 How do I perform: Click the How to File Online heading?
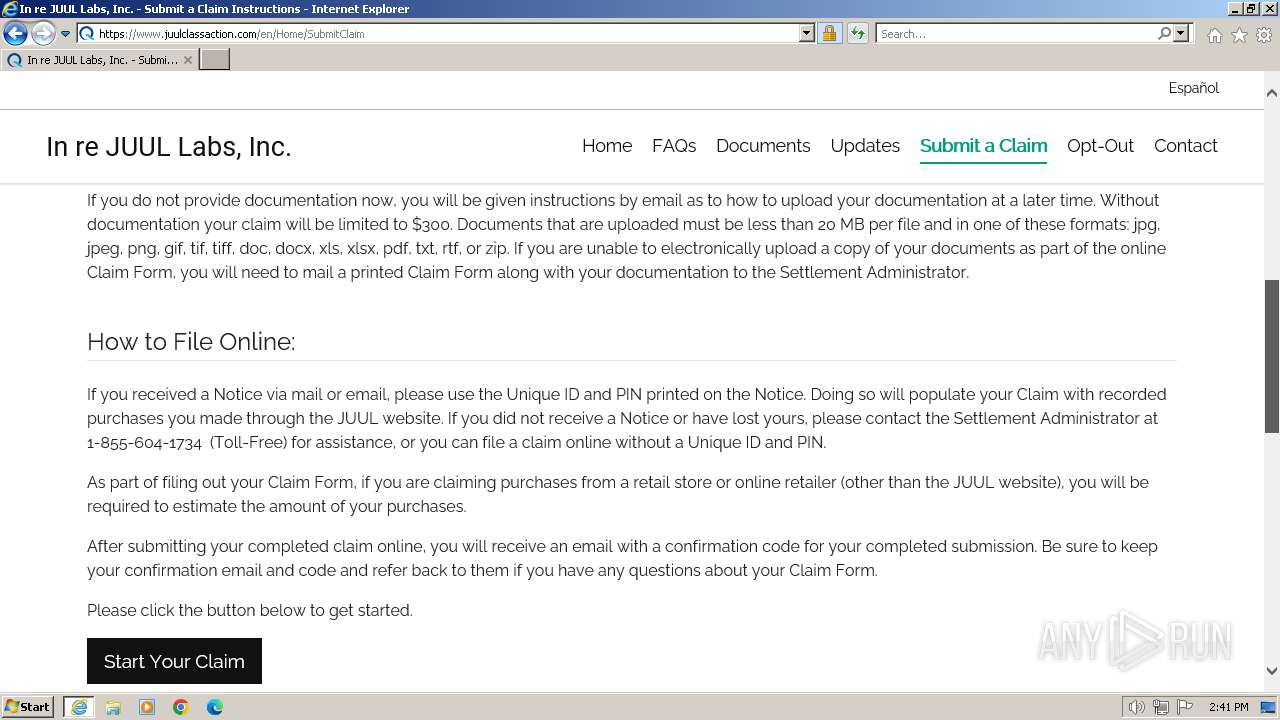pyautogui.click(x=191, y=341)
